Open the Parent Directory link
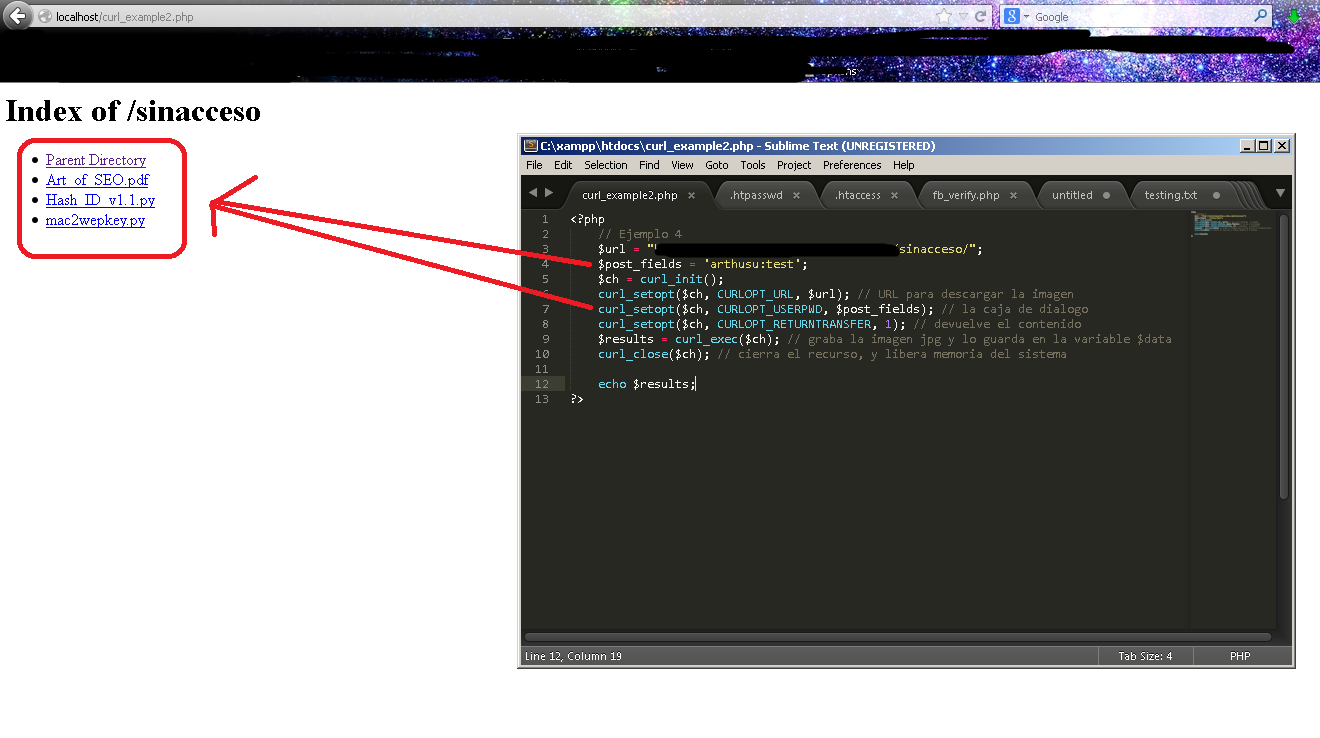Viewport: 1320px width, 738px height. [x=95, y=160]
